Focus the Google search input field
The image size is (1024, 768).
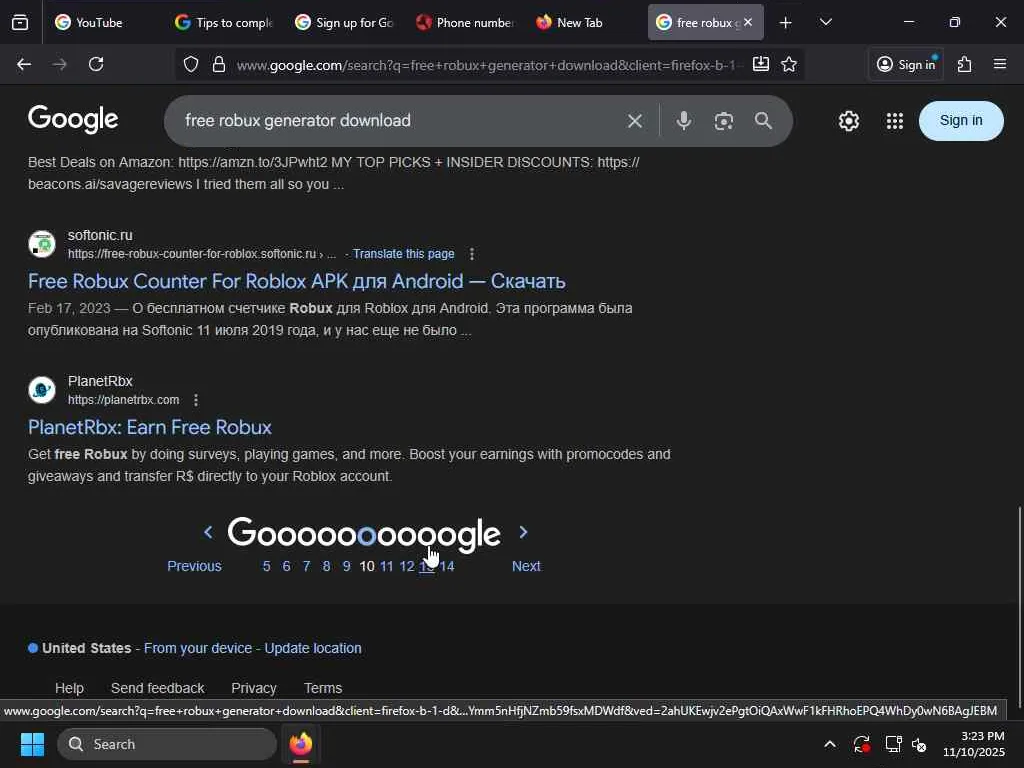tap(398, 121)
